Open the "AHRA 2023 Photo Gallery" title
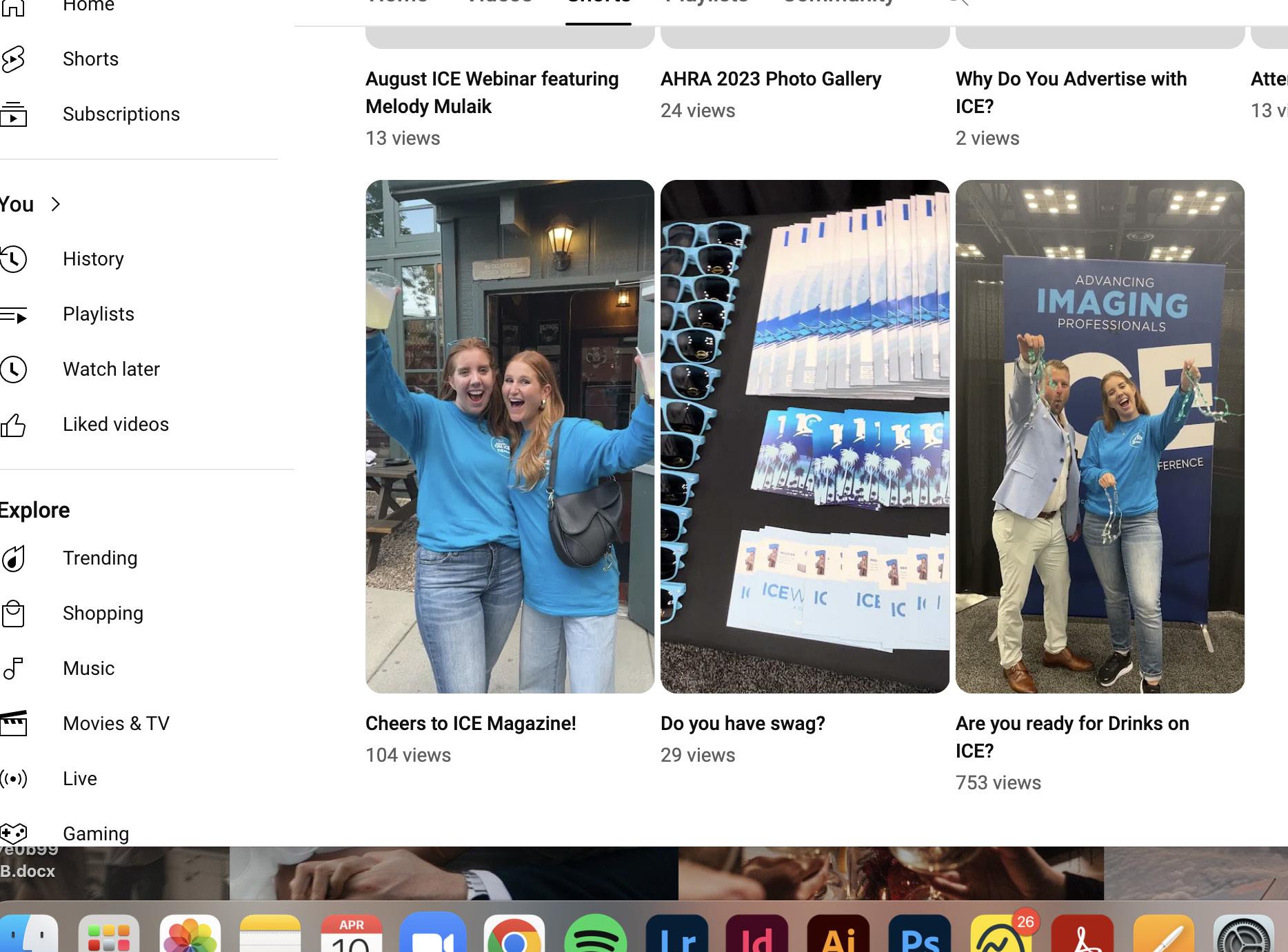 point(771,79)
